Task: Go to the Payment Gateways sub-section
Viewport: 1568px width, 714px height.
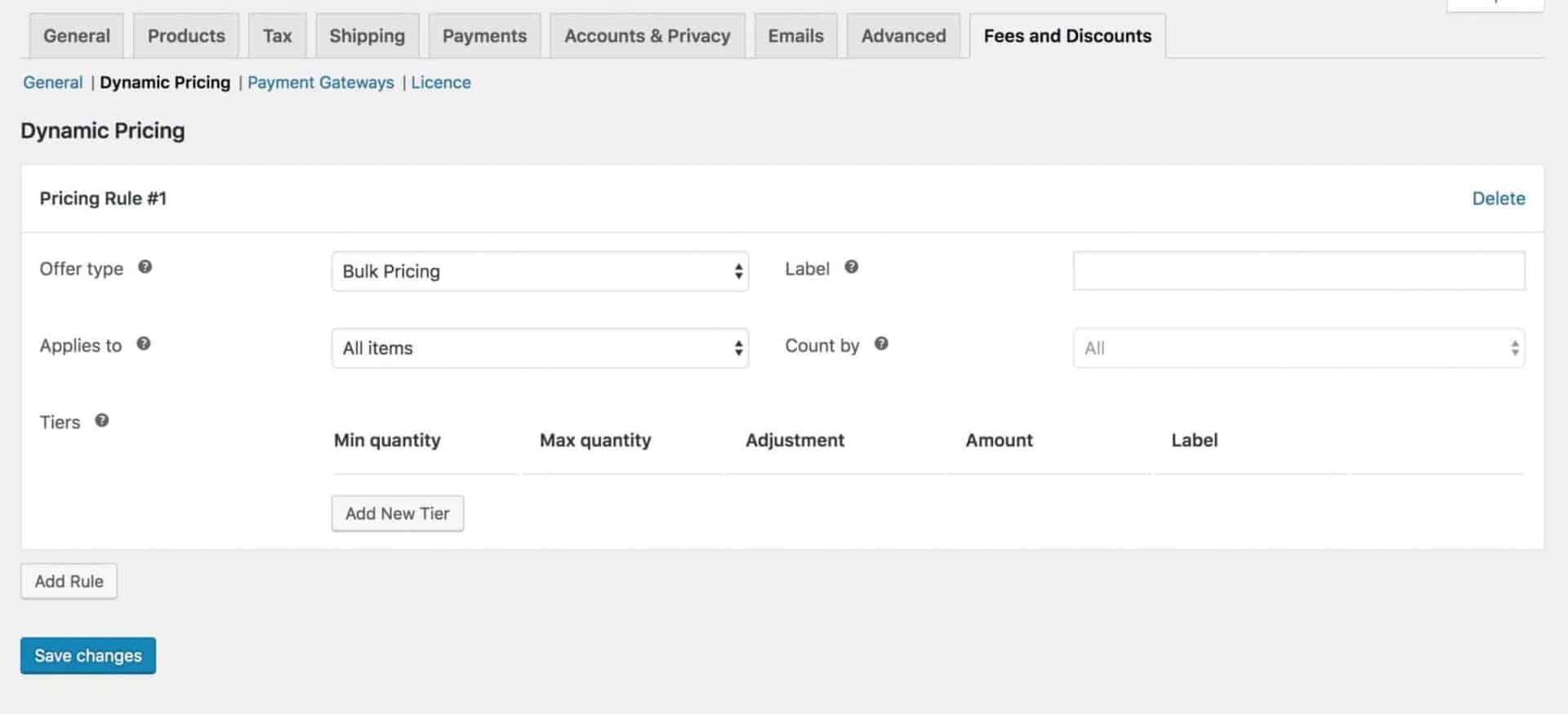Action: click(x=321, y=83)
